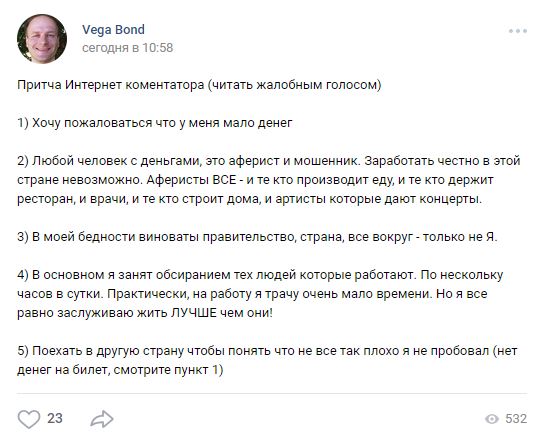Click the line starting часов в сутки
The height and width of the screenshot is (438, 543).
click(x=252, y=294)
